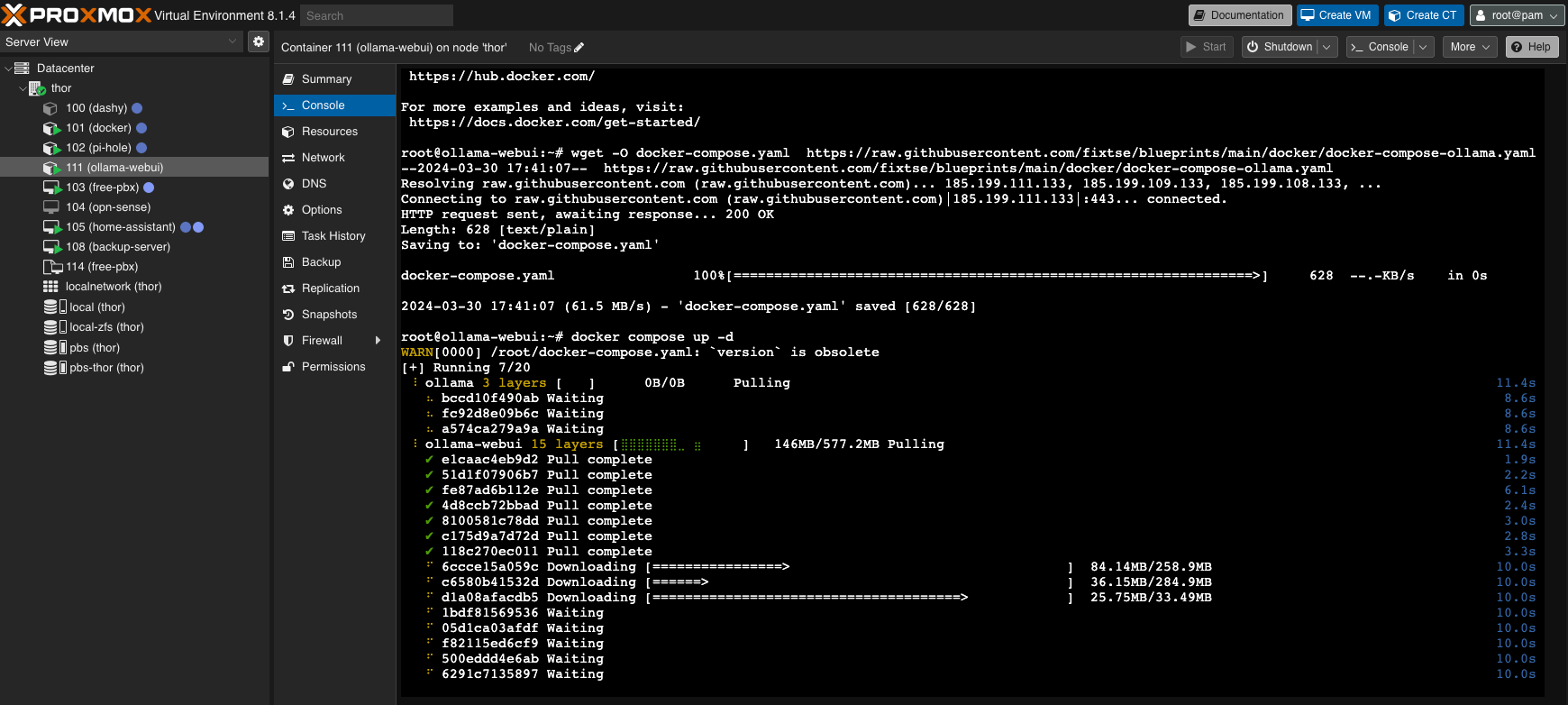
Task: Switch to the Snapshots tab
Action: 329,315
